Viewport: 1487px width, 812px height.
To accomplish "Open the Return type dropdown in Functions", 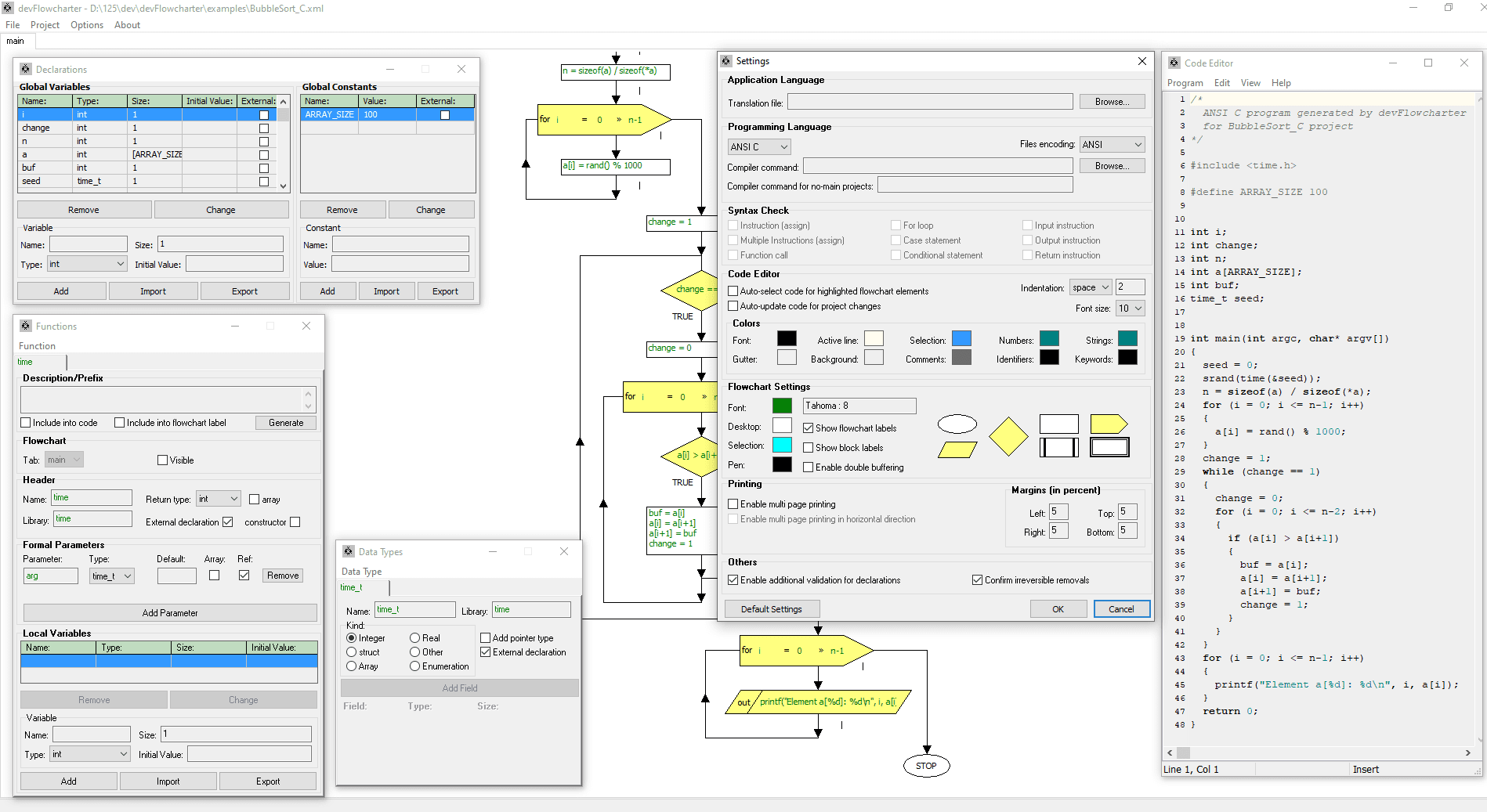I will (219, 499).
